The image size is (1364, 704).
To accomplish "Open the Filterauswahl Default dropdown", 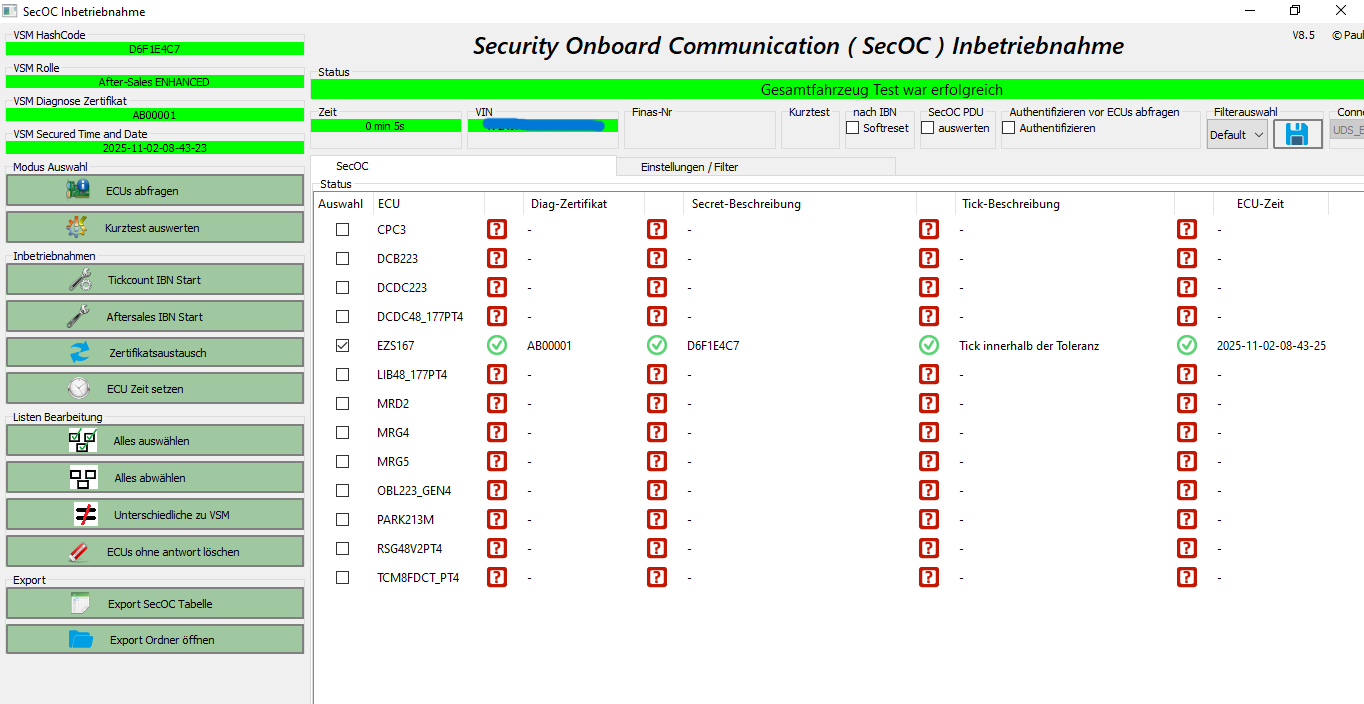I will pyautogui.click(x=1237, y=134).
